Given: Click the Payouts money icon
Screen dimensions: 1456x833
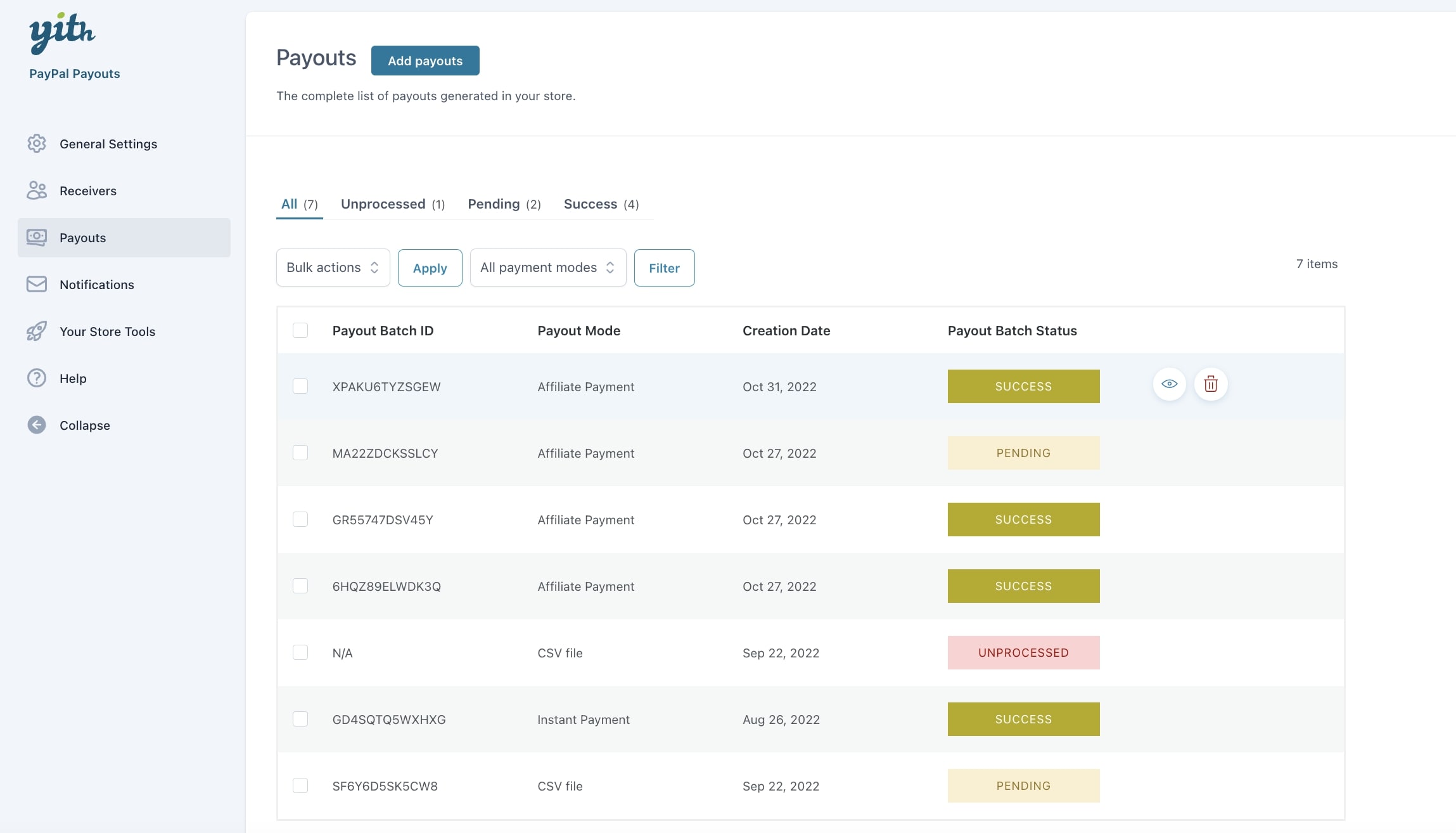Looking at the screenshot, I should [x=37, y=237].
